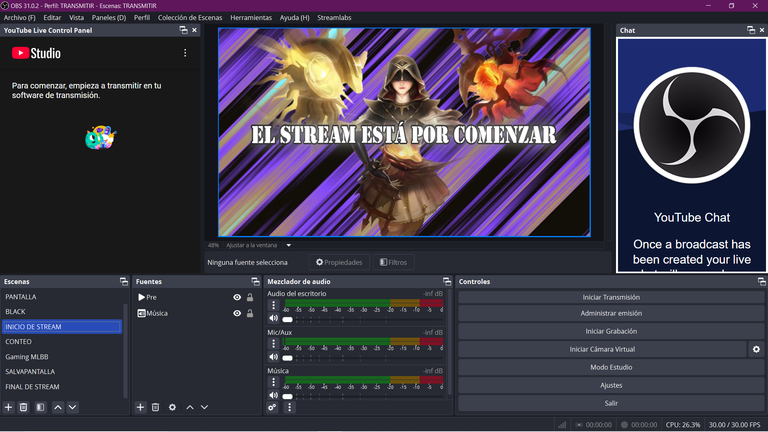Viewport: 768px width, 432px height.
Task: Open Perfil menu
Action: (x=142, y=18)
